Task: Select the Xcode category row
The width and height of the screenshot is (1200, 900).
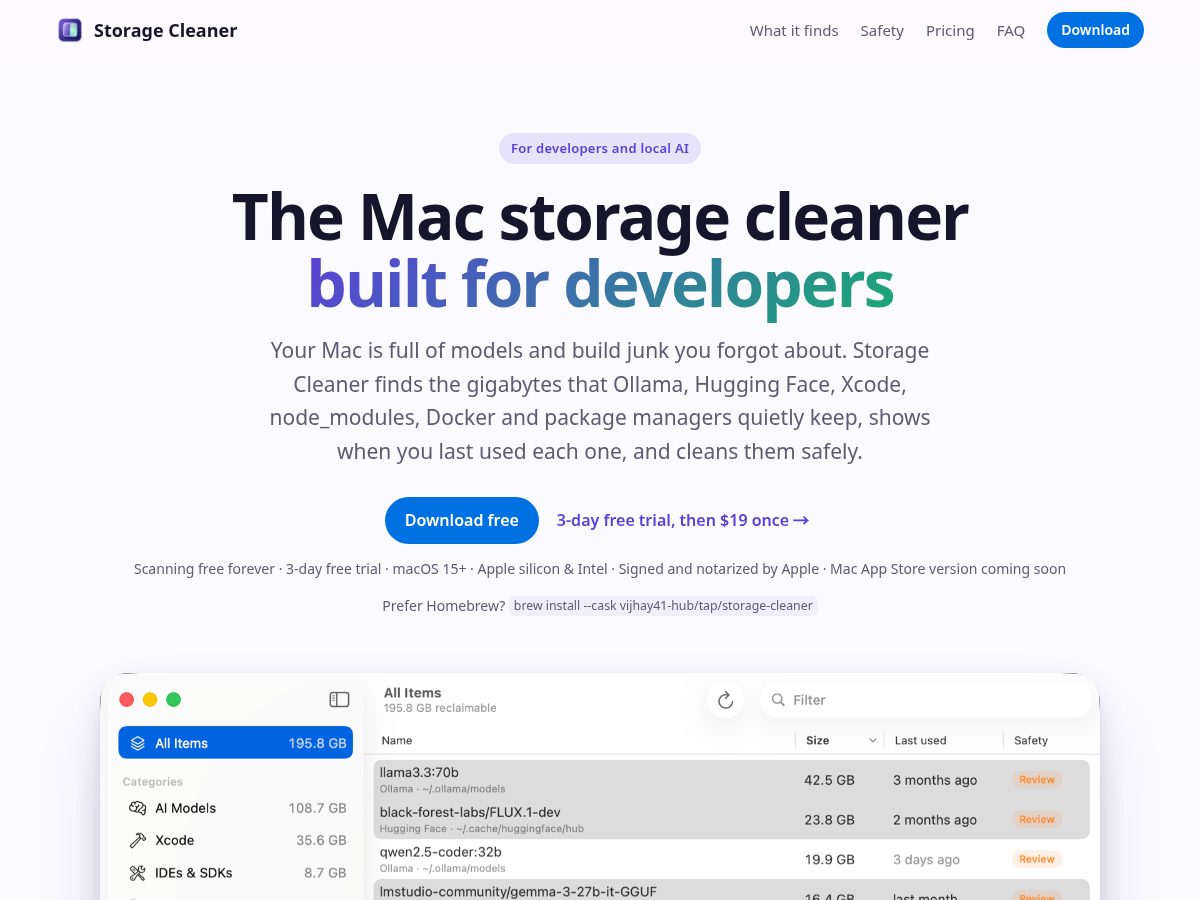Action: pos(236,840)
